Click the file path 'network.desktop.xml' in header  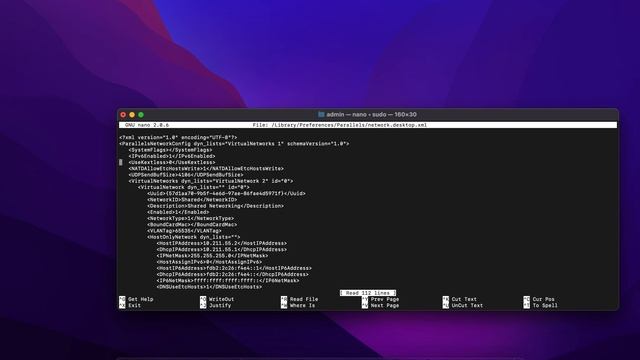coord(397,125)
